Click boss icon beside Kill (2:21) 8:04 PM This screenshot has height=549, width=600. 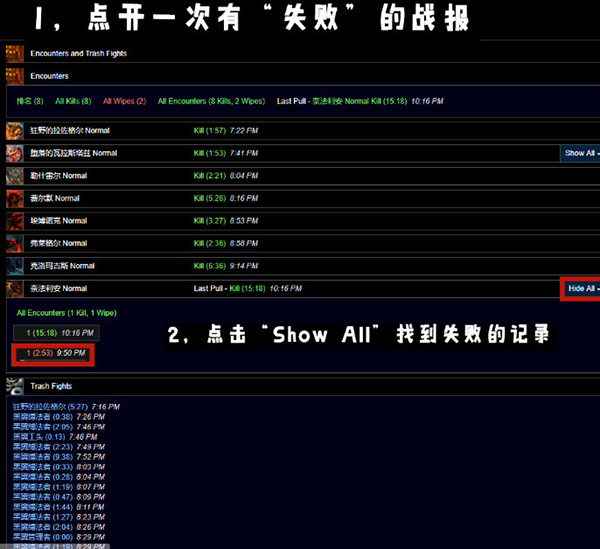[14, 176]
